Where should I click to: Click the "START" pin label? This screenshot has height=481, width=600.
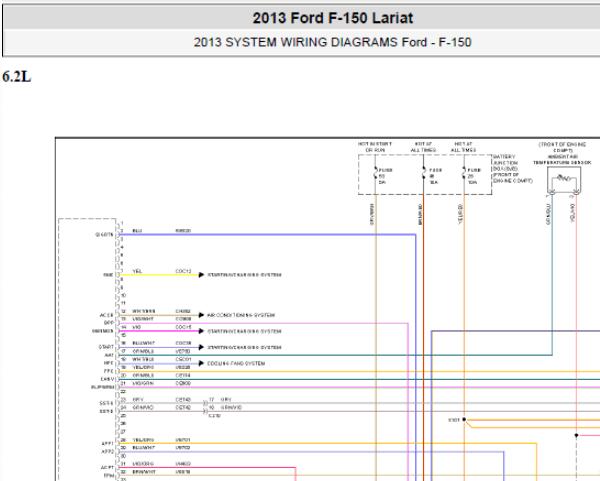(106, 347)
